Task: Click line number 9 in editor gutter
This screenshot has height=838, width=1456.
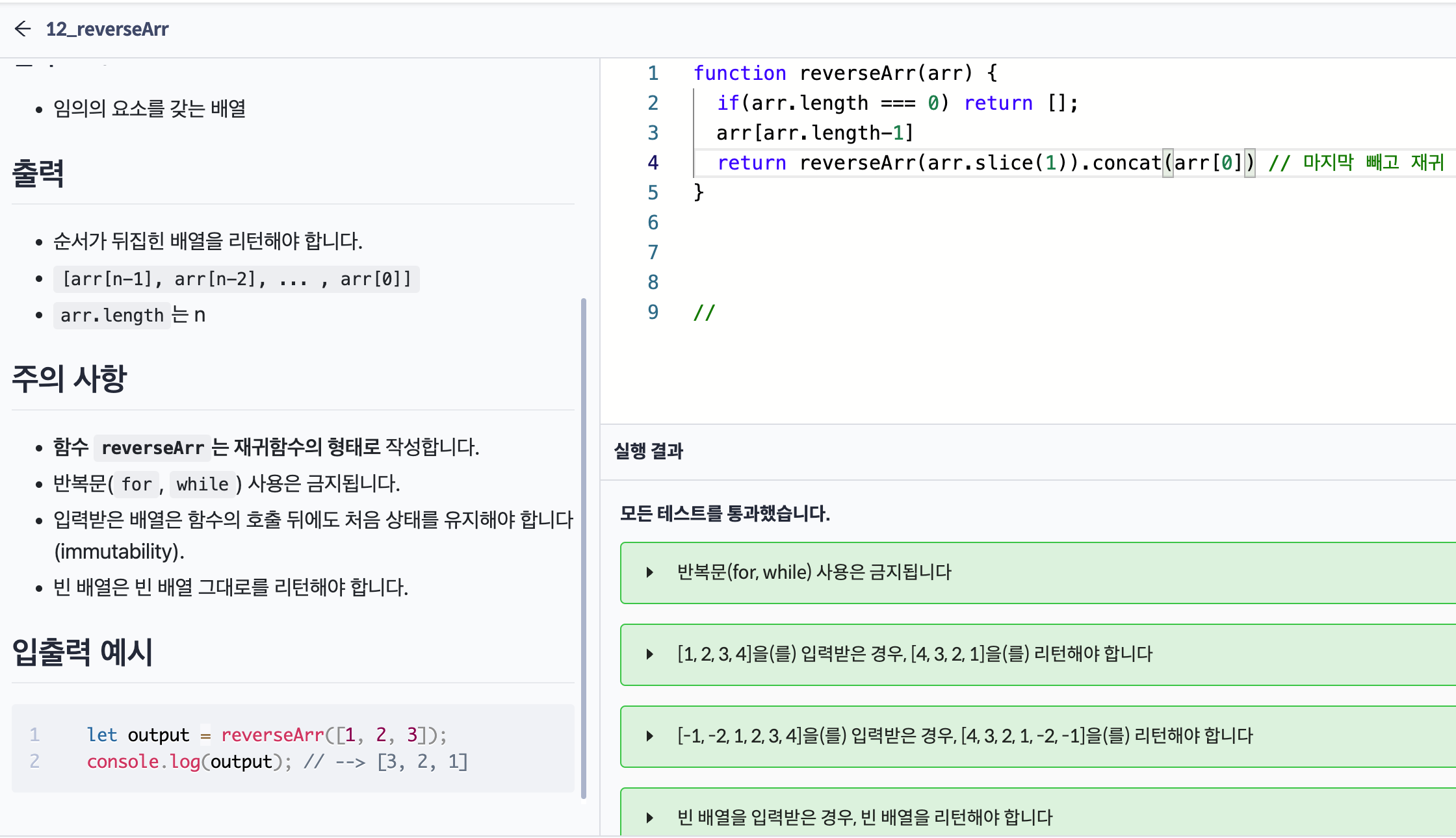Action: pyautogui.click(x=653, y=312)
